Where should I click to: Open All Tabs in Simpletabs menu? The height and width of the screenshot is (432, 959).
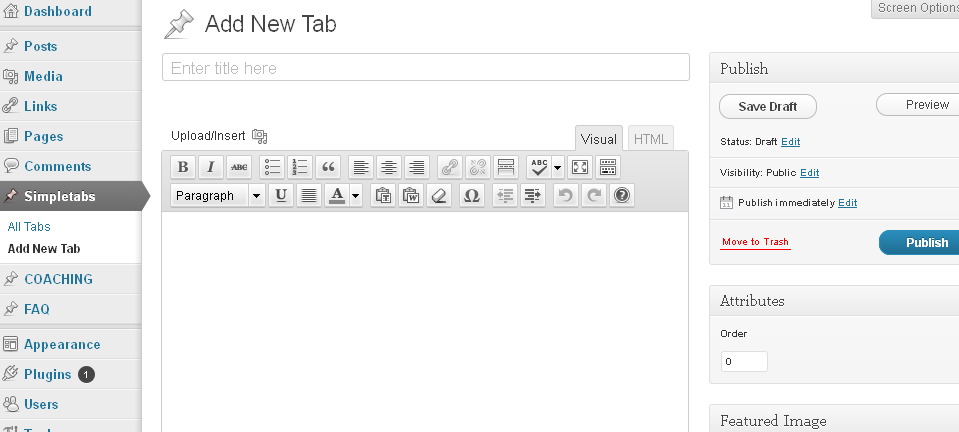pos(29,226)
